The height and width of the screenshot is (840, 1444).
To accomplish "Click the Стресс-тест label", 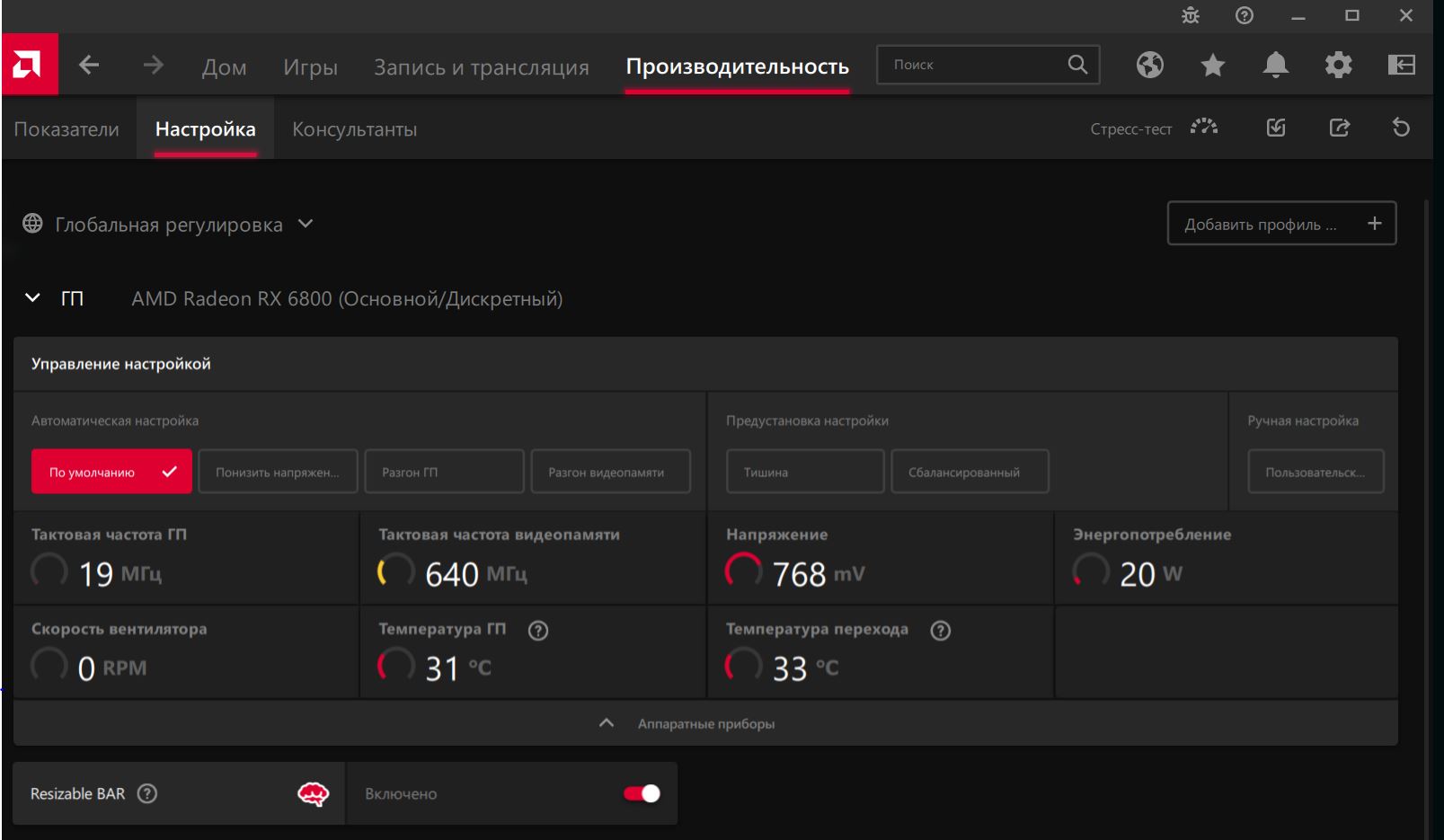I will [1131, 128].
